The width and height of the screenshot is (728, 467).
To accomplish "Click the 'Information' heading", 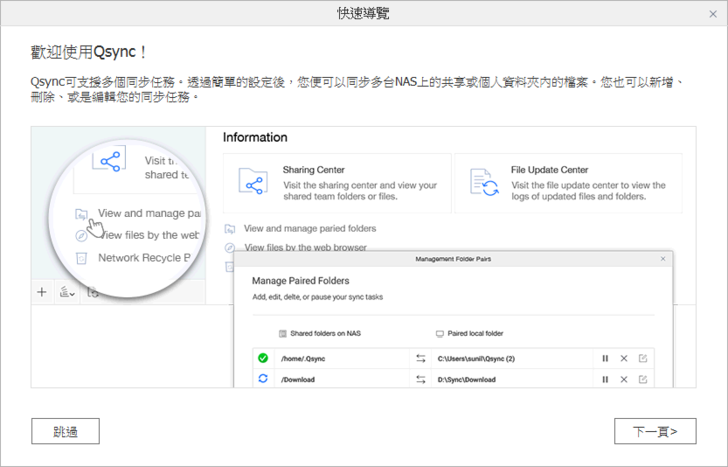I will pos(255,137).
